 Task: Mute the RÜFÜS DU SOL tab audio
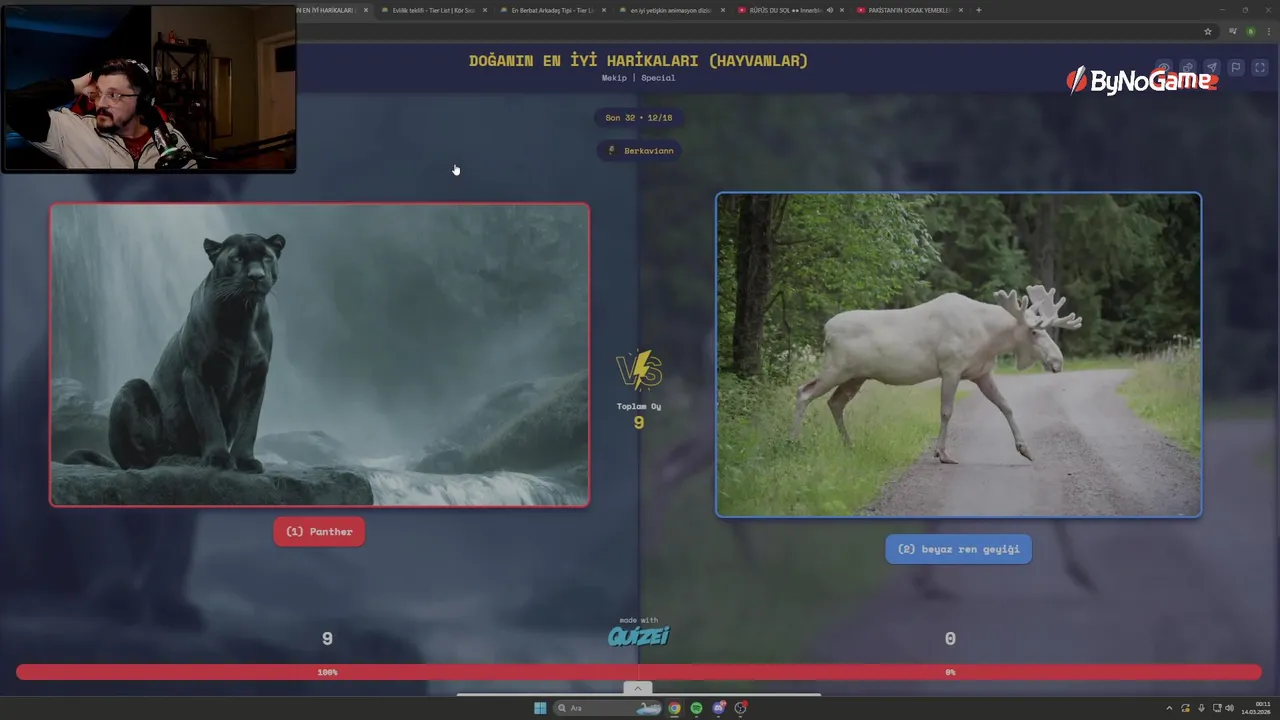tap(829, 10)
